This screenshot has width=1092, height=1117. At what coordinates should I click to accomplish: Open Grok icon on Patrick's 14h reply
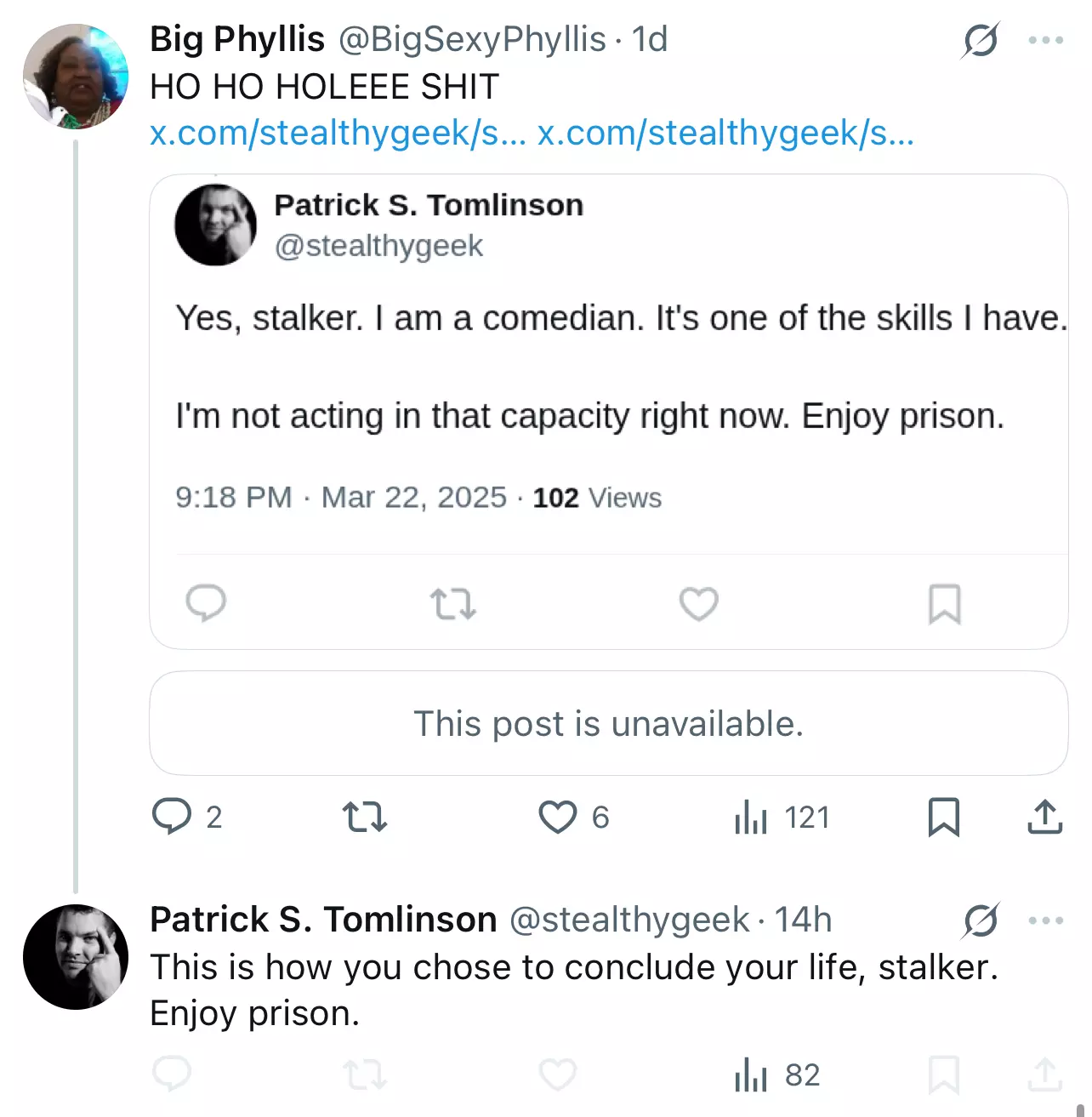click(981, 920)
